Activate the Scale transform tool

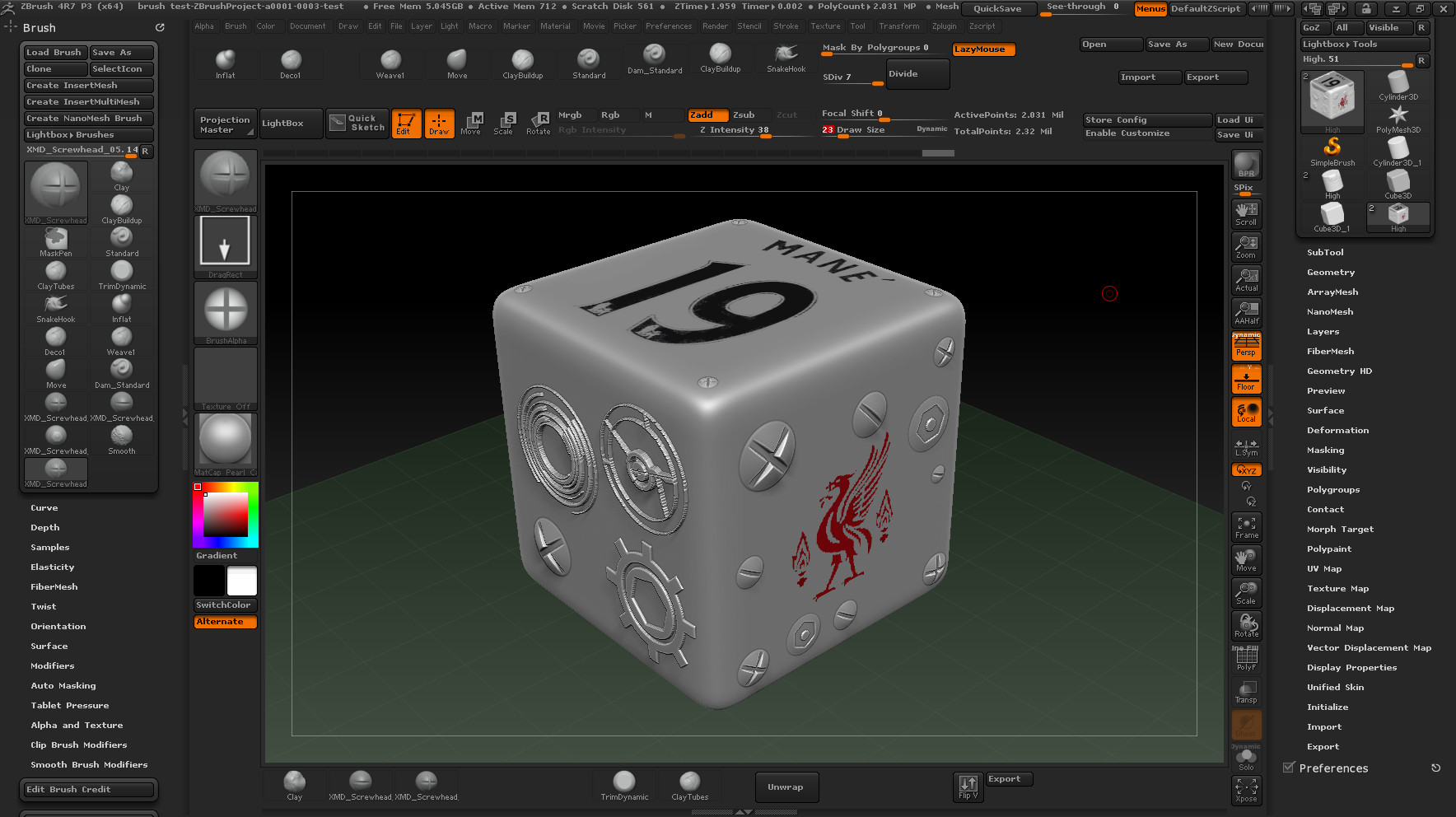coord(503,124)
